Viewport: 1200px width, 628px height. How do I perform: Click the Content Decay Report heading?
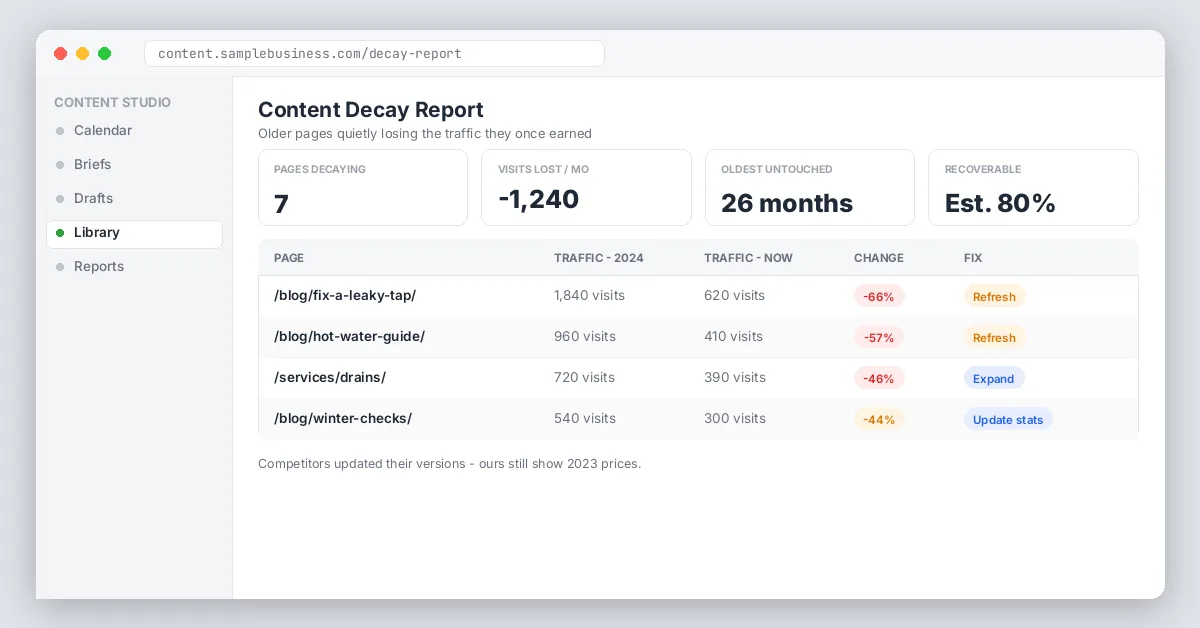coord(371,110)
